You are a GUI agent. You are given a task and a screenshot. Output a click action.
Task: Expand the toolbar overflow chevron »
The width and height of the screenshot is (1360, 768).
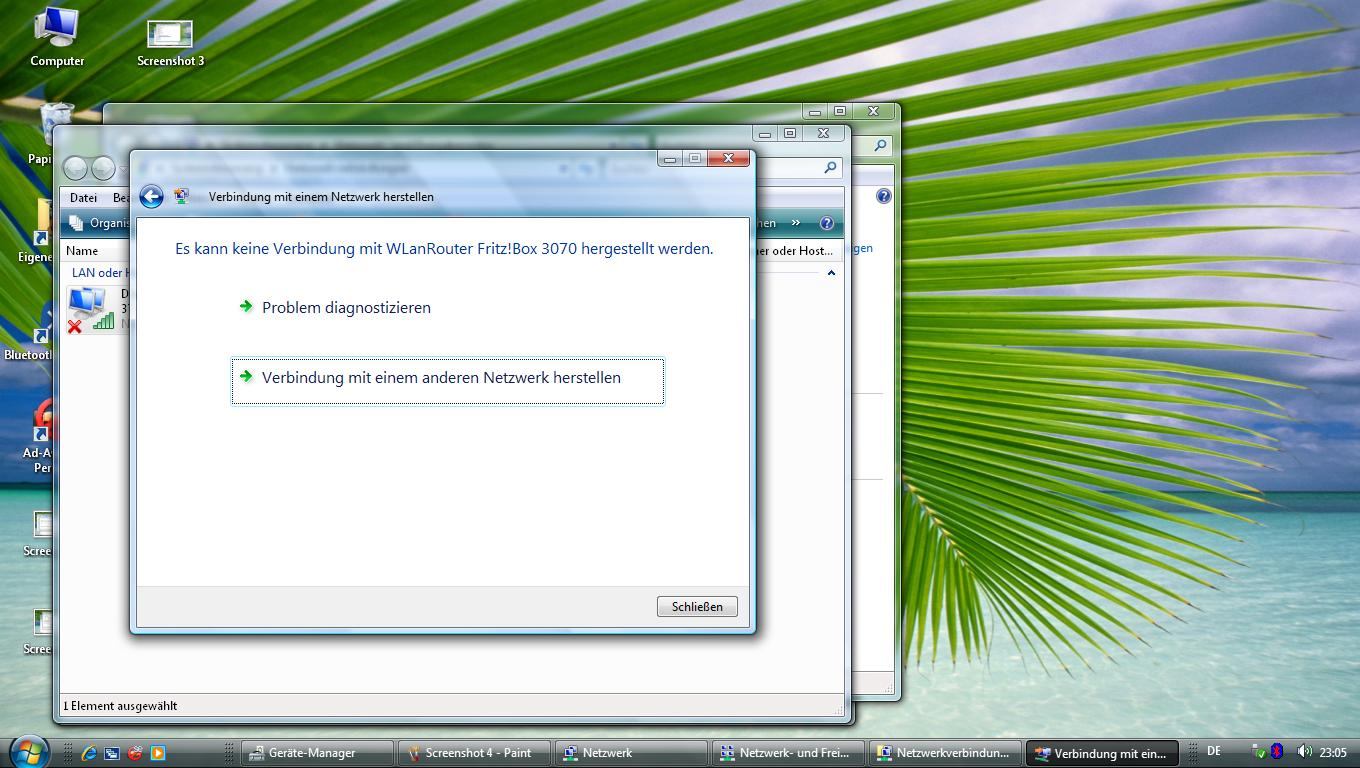tap(796, 223)
